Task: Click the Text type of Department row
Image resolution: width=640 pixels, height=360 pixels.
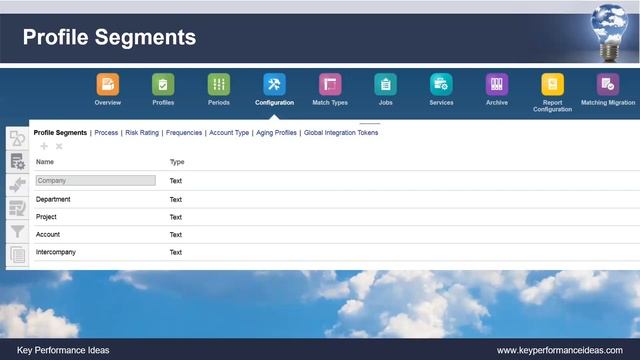Action: click(176, 199)
